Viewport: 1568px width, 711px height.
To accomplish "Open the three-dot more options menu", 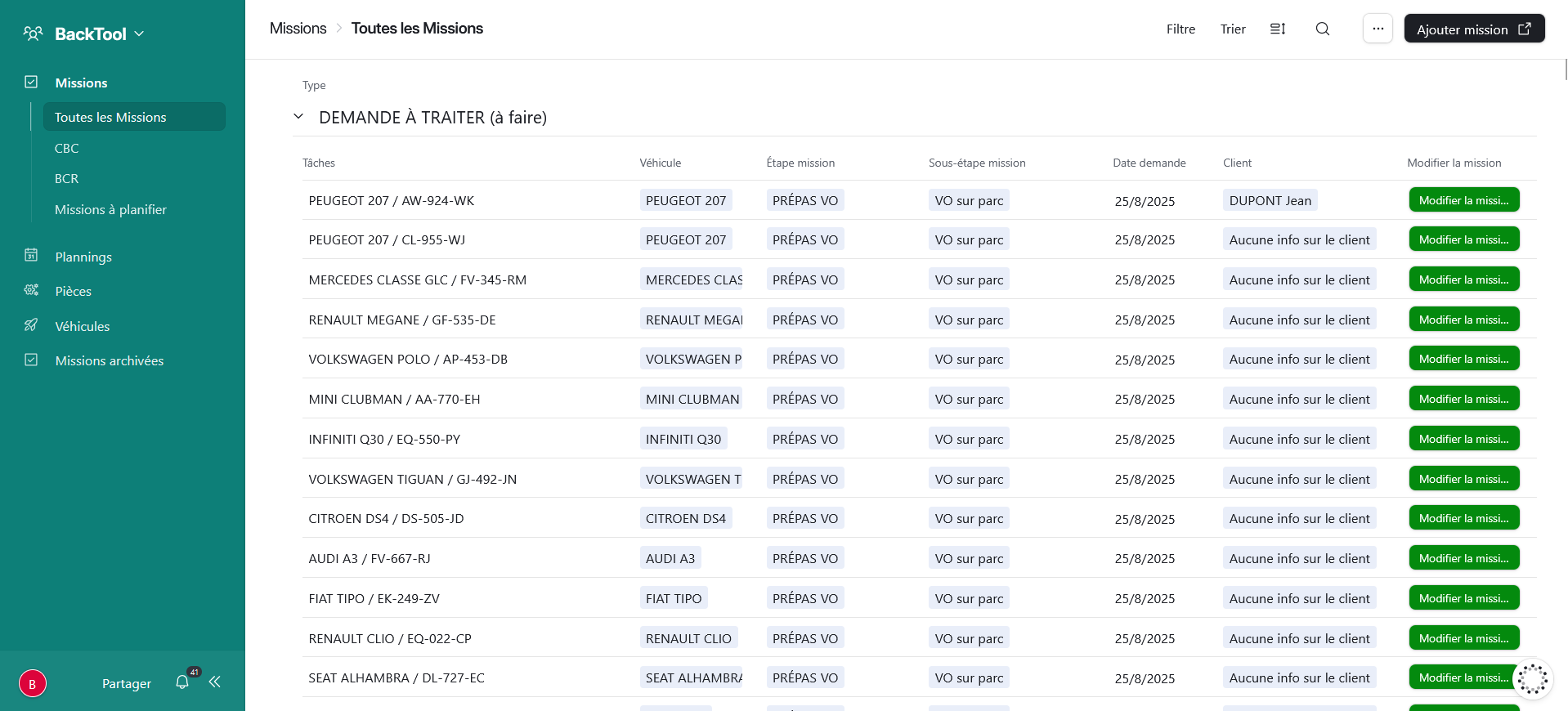I will click(1378, 29).
